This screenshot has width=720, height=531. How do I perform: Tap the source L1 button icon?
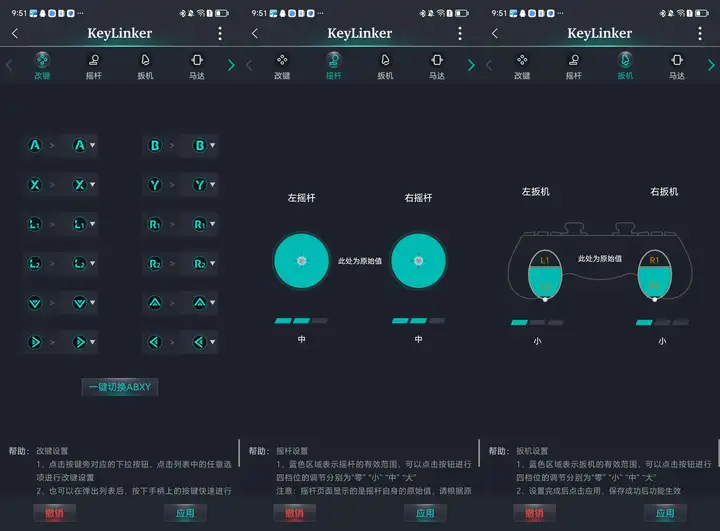point(35,224)
